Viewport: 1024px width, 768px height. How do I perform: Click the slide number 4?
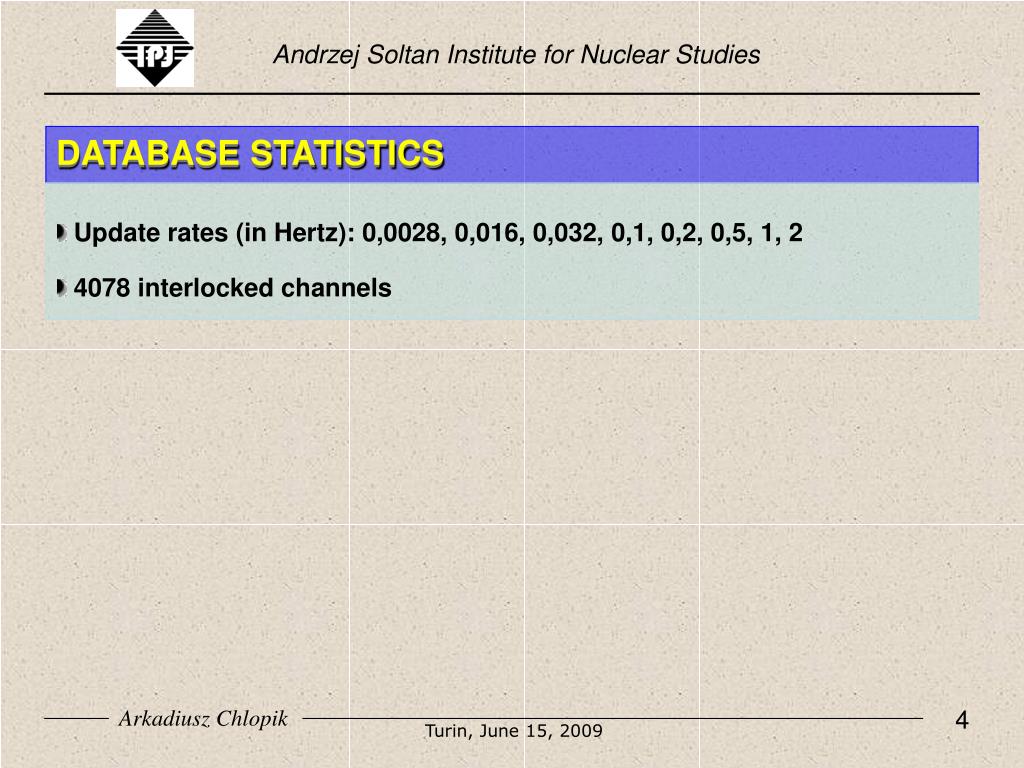pos(961,720)
